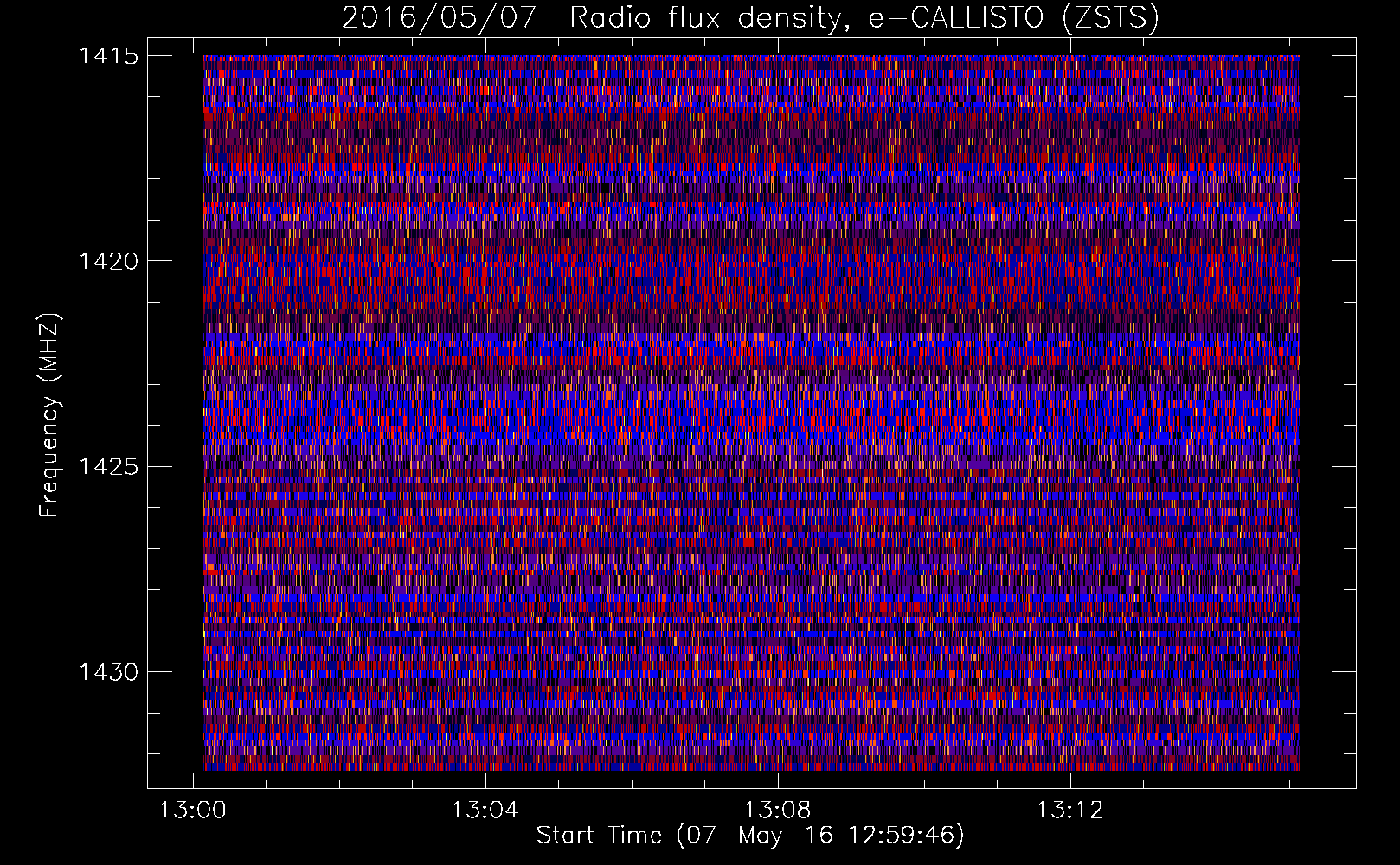
Task: Click the 'Frequency (MHZ)' axis title
Action: click(49, 414)
